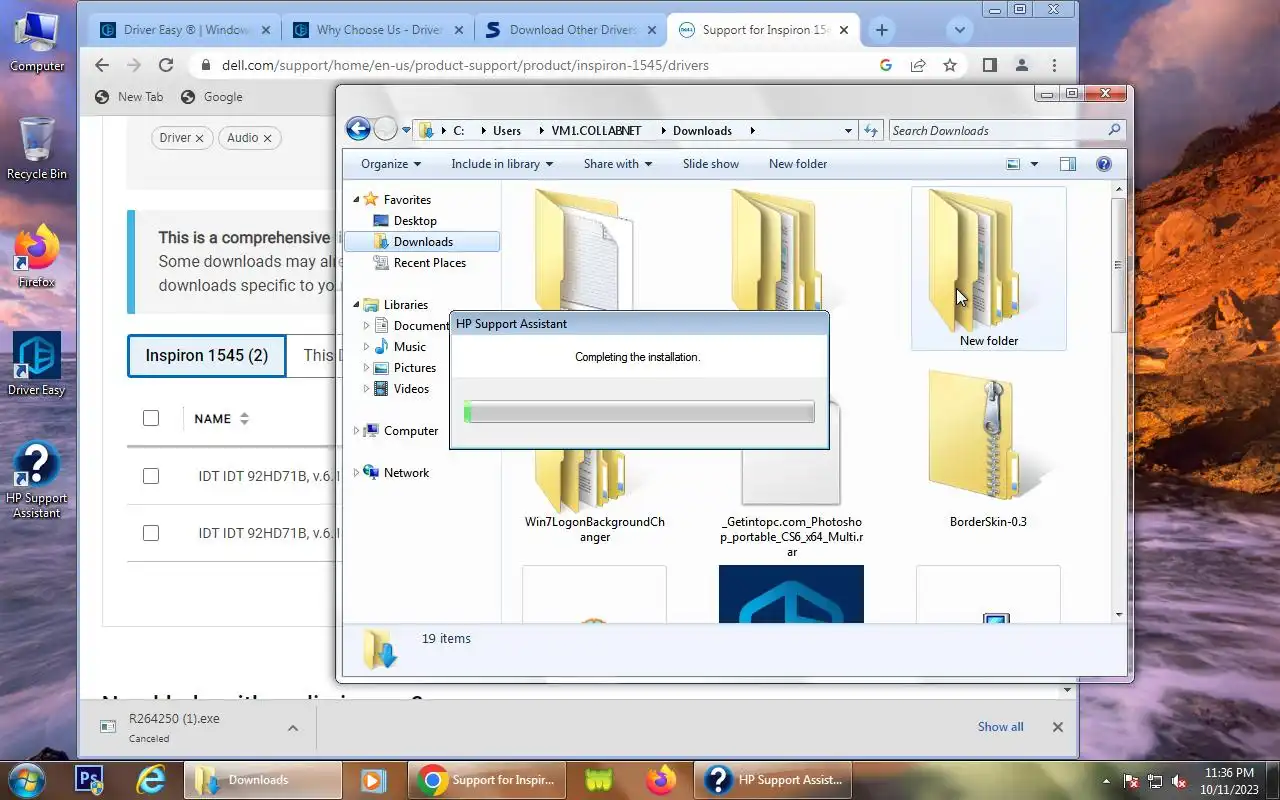The image size is (1280, 800).
Task: Open Chrome profile icon
Action: pos(1022,65)
